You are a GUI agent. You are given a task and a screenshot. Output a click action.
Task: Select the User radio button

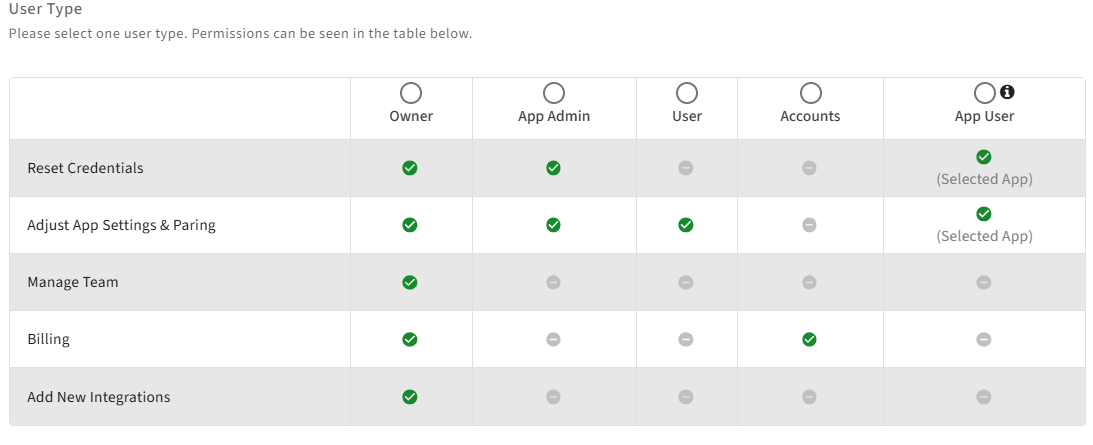pos(686,93)
